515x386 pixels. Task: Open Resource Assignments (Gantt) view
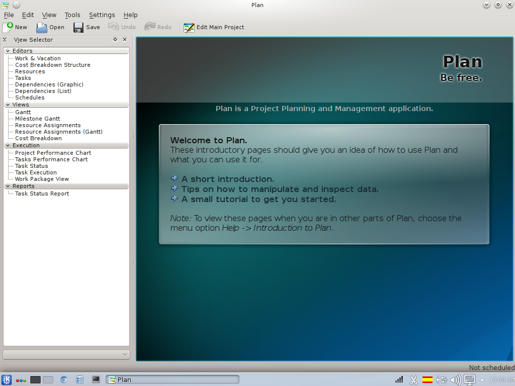coord(58,132)
